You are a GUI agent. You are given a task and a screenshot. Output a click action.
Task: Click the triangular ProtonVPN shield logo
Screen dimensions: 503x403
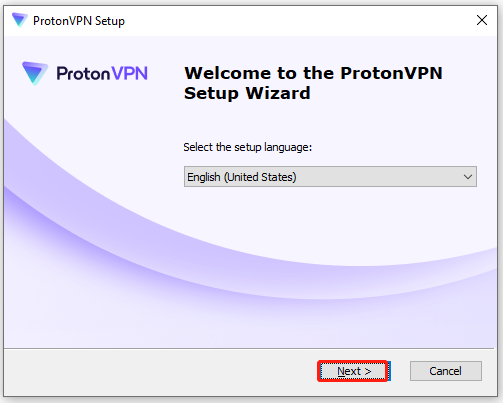[x=35, y=73]
